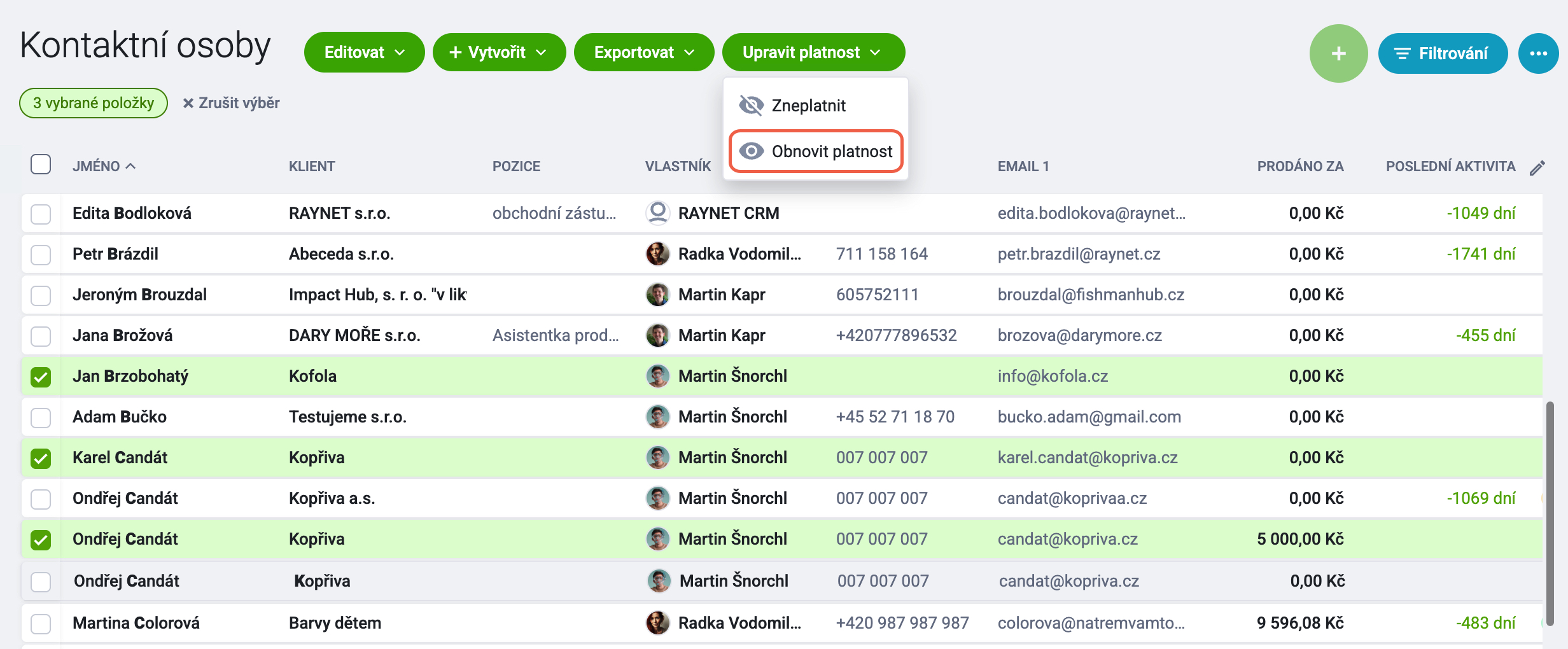Open the Editovat dropdown

pyautogui.click(x=364, y=52)
